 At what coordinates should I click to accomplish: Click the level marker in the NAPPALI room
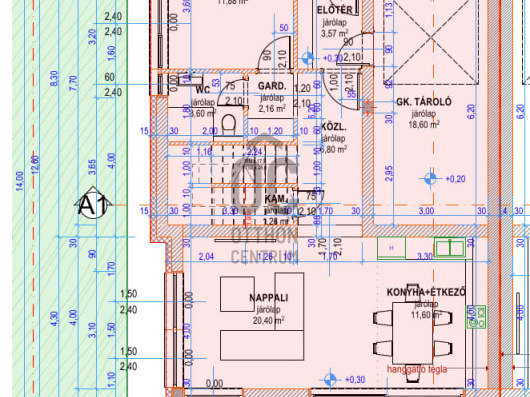point(330,379)
